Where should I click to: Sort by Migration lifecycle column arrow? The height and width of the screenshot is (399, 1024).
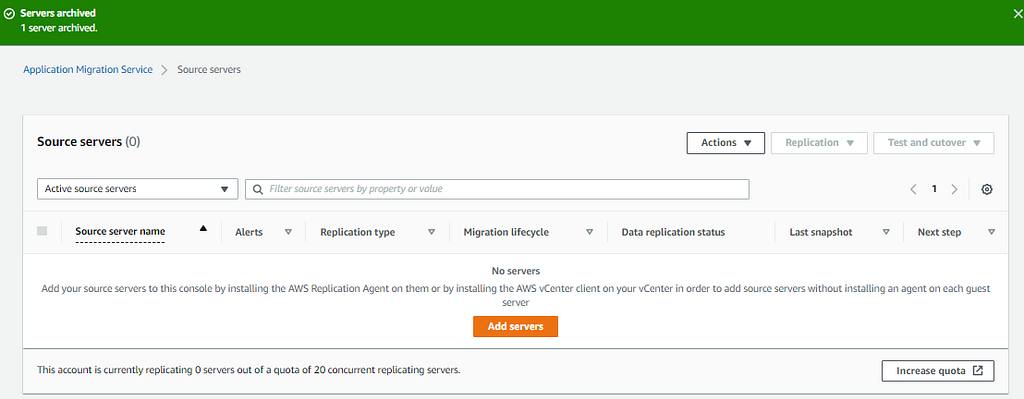pyautogui.click(x=589, y=232)
